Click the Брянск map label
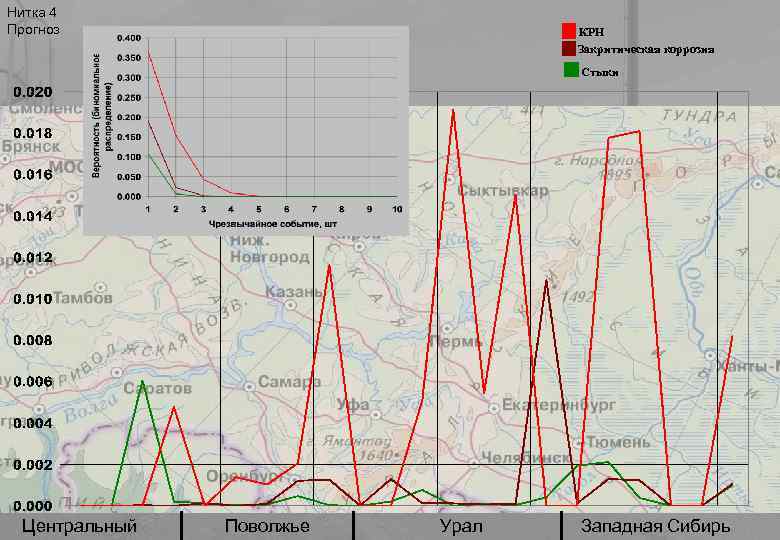 31,146
